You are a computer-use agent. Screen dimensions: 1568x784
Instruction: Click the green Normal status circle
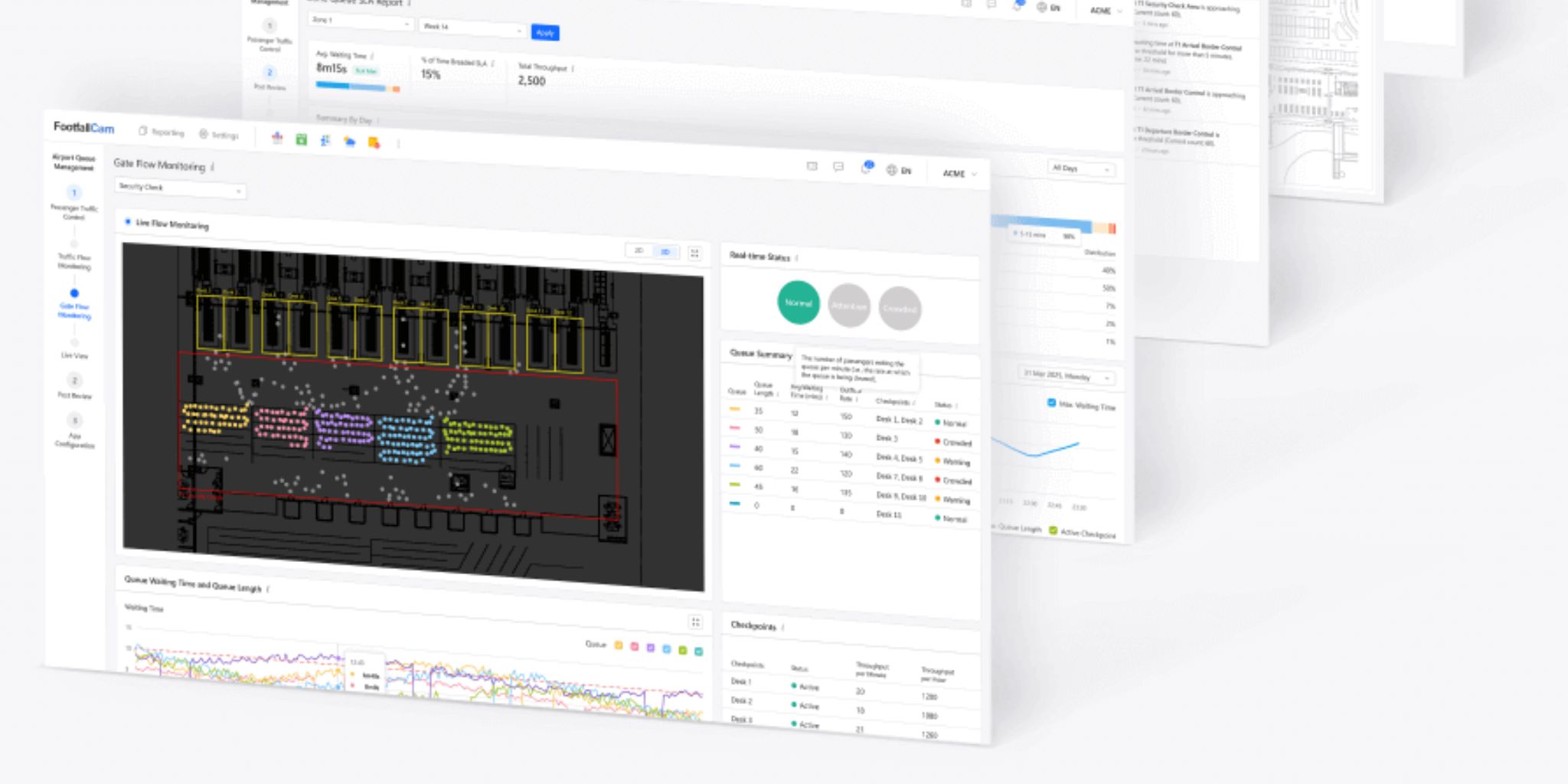[x=799, y=302]
